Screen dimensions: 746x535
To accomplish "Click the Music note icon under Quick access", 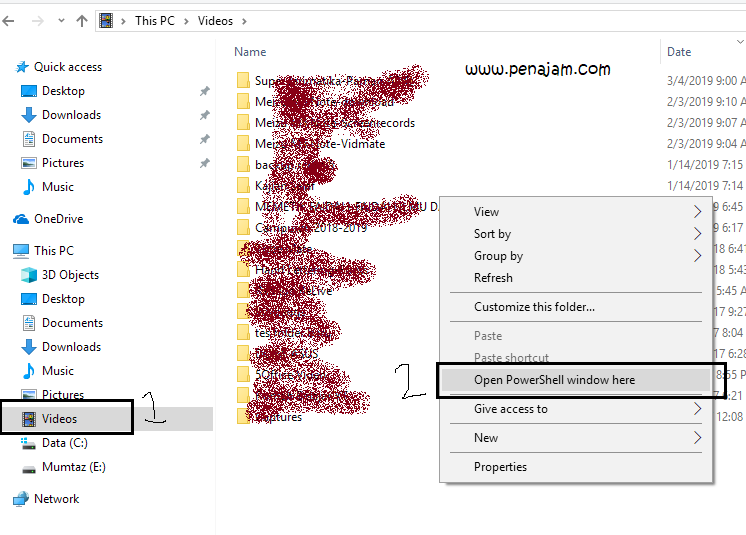I will point(29,187).
